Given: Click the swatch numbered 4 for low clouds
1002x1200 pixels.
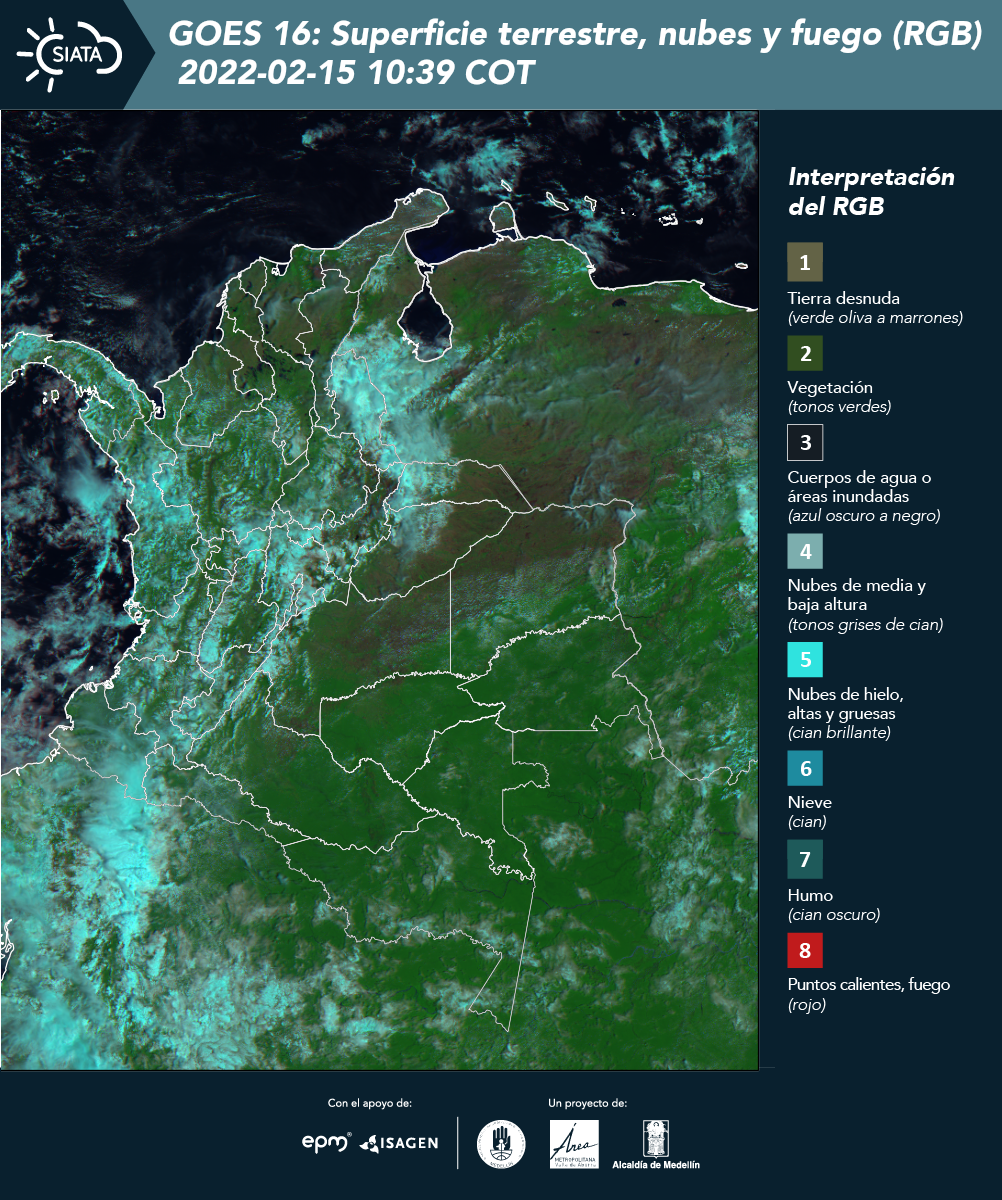Looking at the screenshot, I should tap(805, 551).
